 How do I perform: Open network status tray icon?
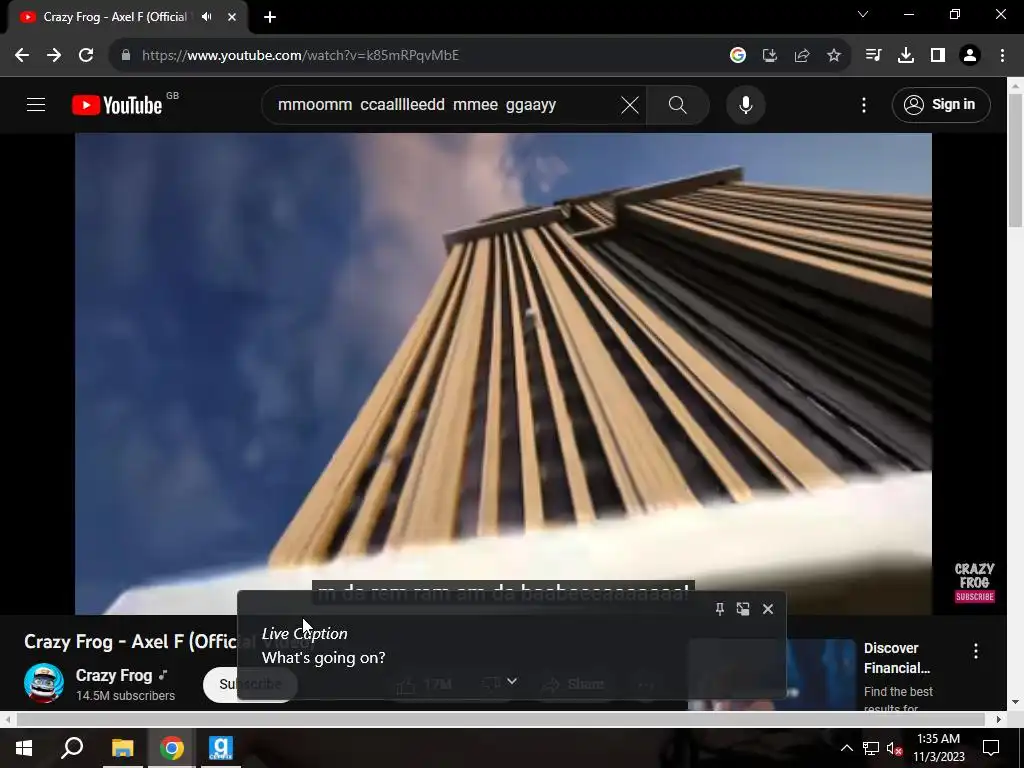click(871, 748)
